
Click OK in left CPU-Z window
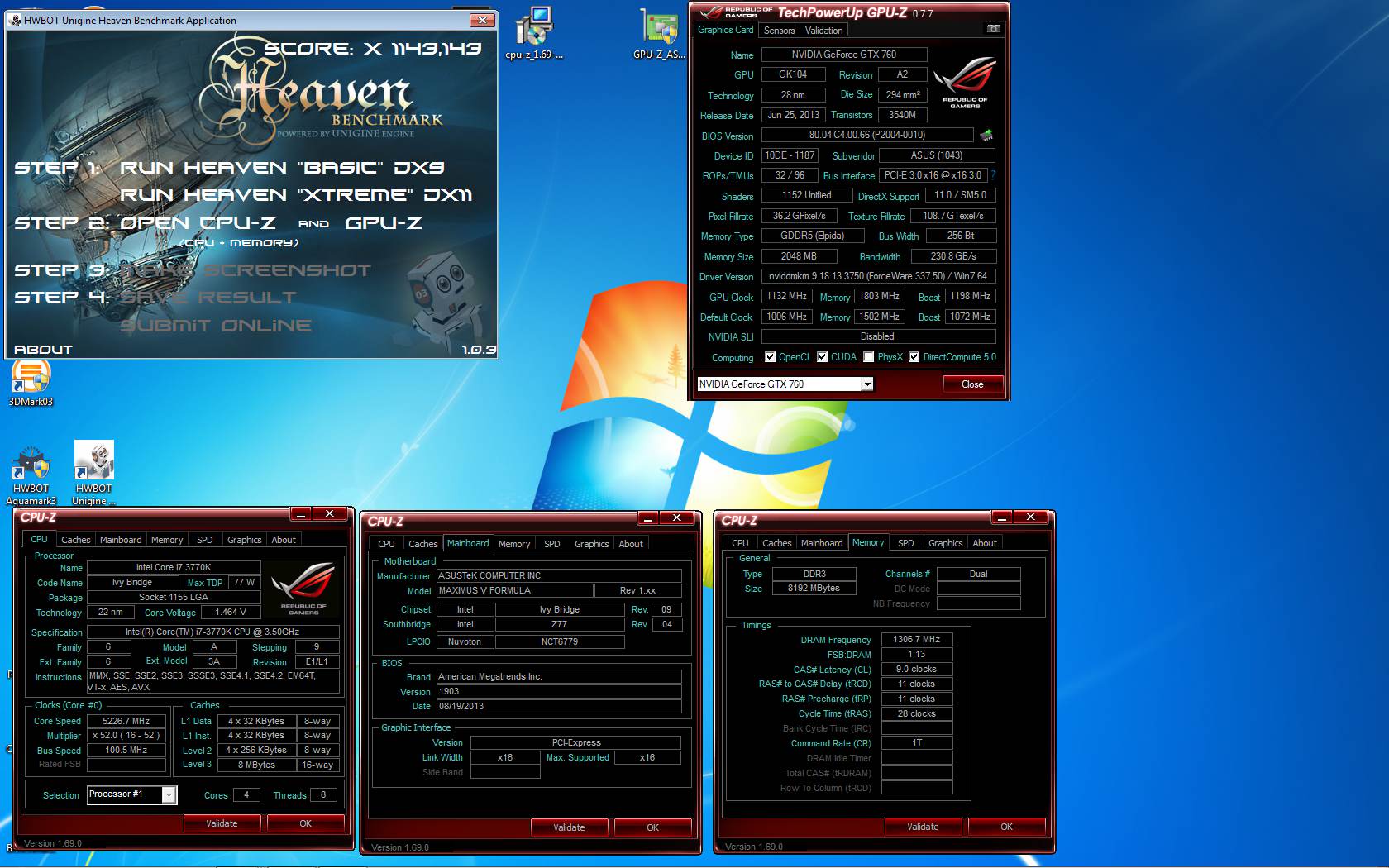305,823
